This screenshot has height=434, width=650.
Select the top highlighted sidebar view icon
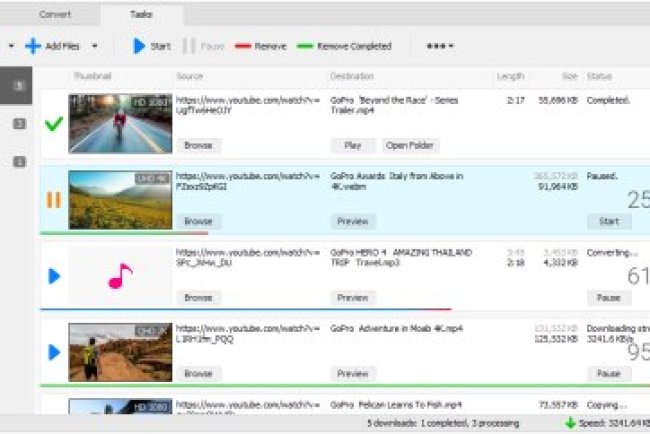(17, 85)
